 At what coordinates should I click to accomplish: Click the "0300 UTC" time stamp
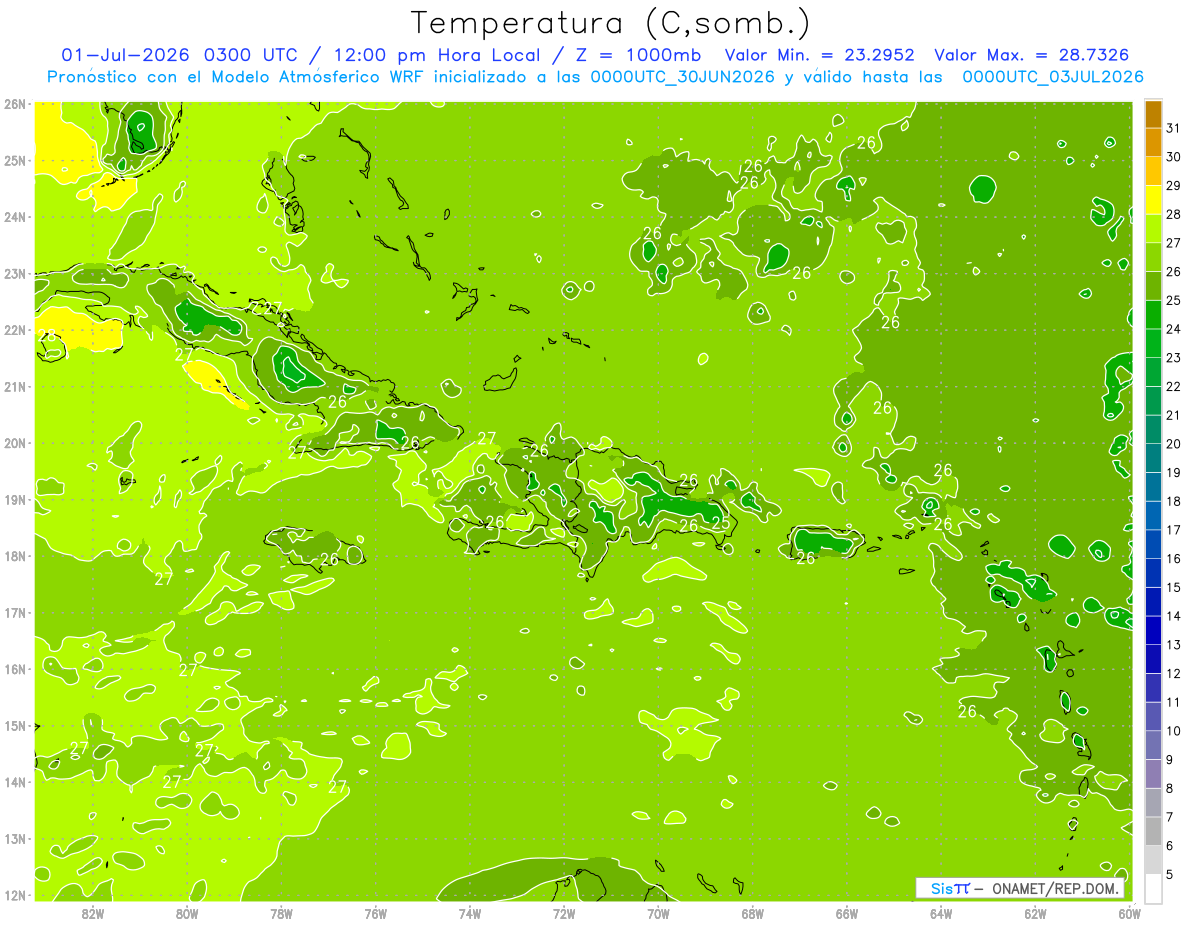(250, 55)
